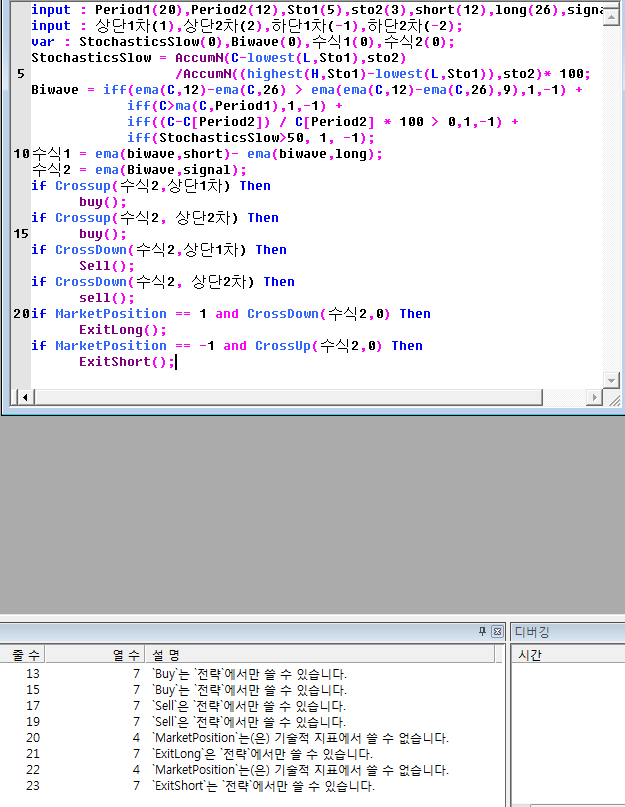Select the 디버깅 panel title
Viewport: 625px width, 807px height.
point(532,631)
